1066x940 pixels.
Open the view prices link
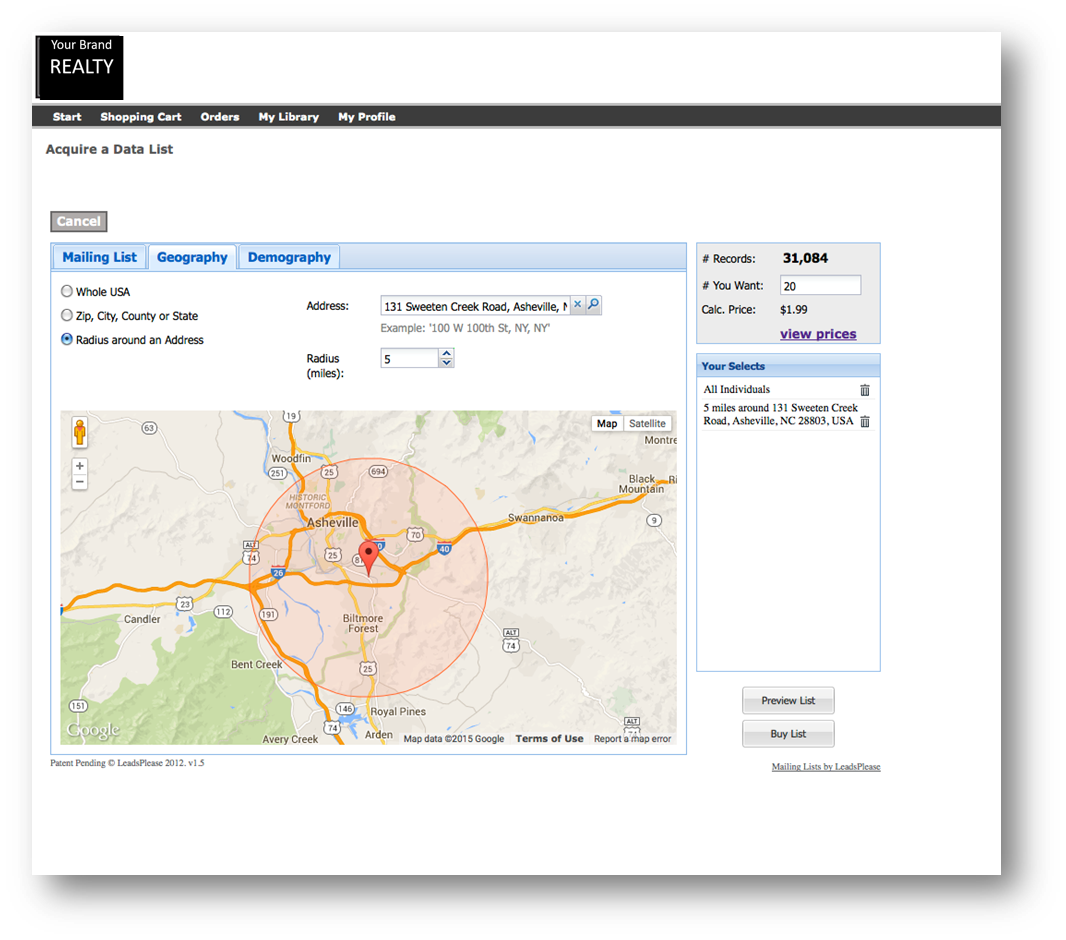(818, 334)
